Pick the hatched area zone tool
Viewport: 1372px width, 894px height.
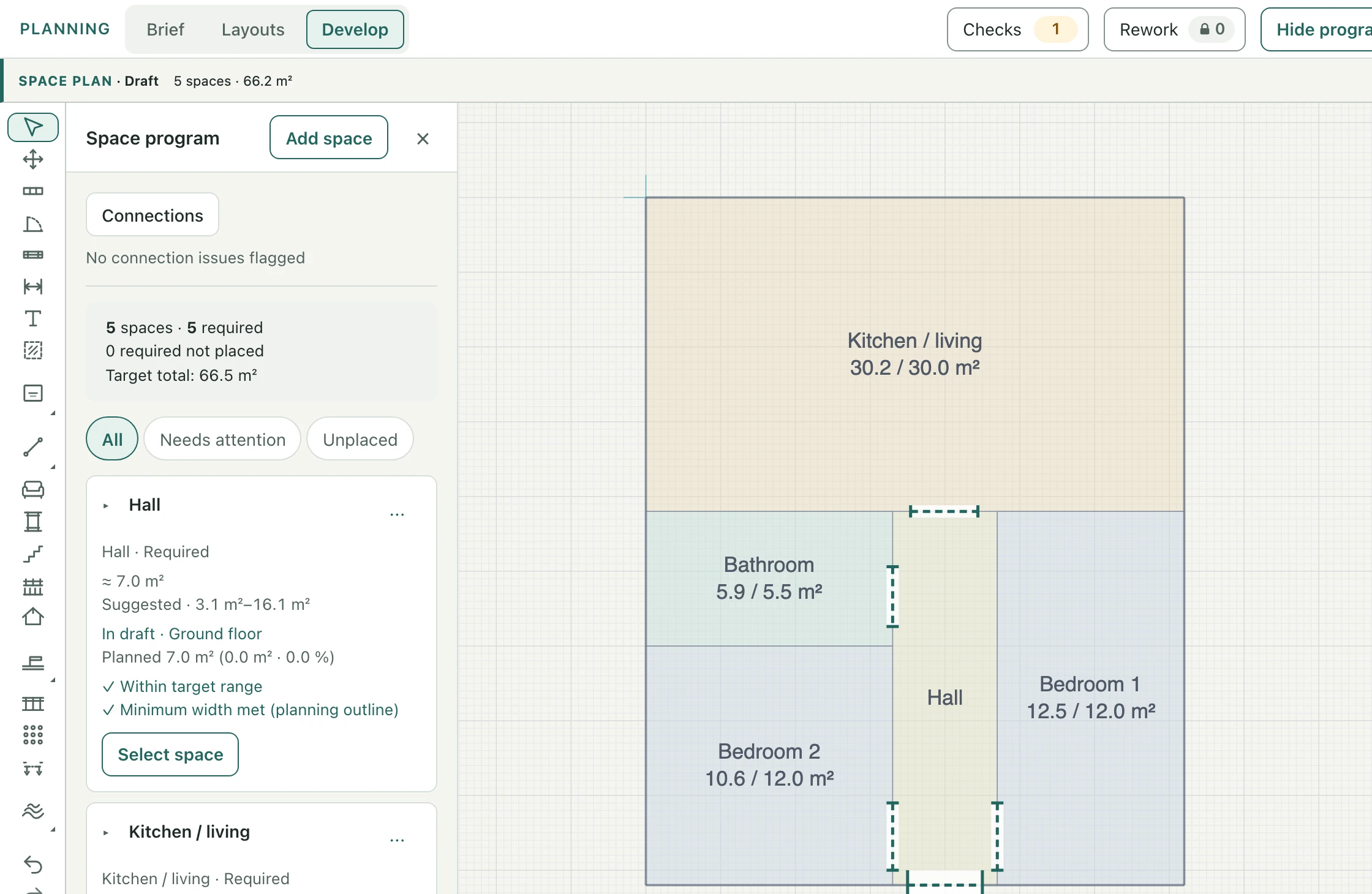click(33, 350)
